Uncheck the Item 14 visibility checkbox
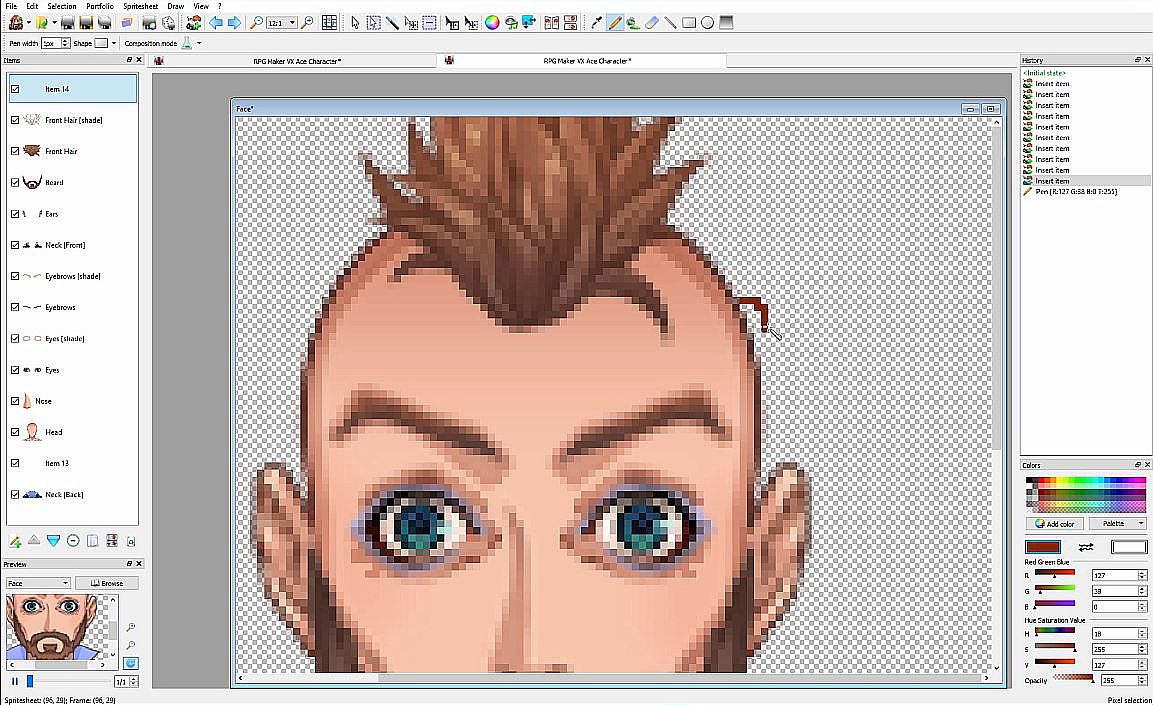Image resolution: width=1153 pixels, height=705 pixels. (x=15, y=89)
